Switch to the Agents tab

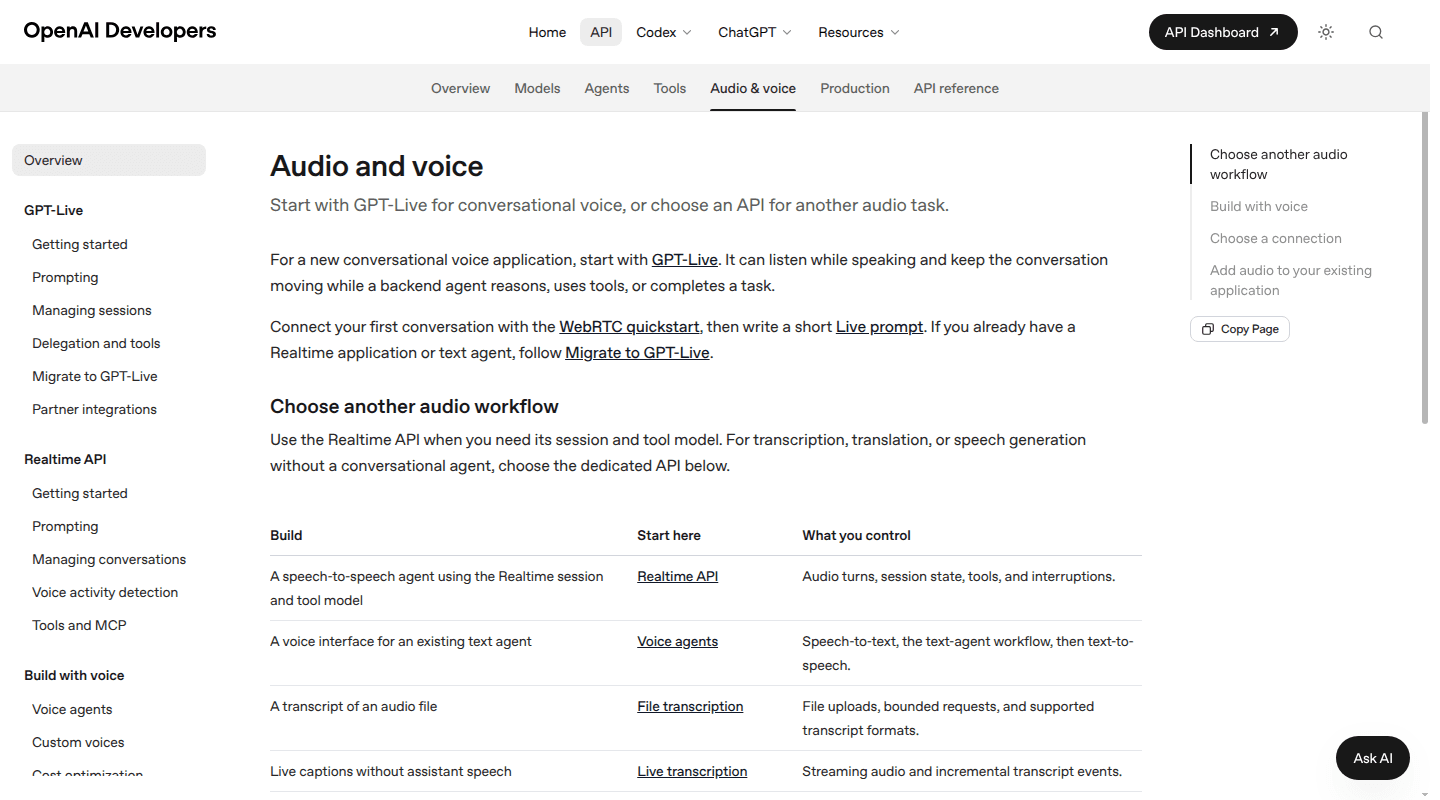[x=607, y=88]
